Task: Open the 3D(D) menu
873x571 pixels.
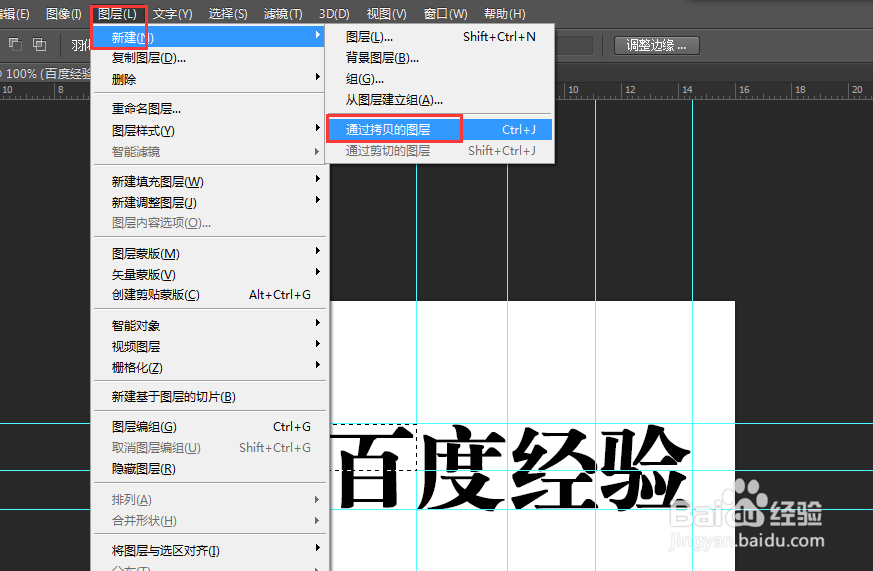Action: pyautogui.click(x=334, y=14)
